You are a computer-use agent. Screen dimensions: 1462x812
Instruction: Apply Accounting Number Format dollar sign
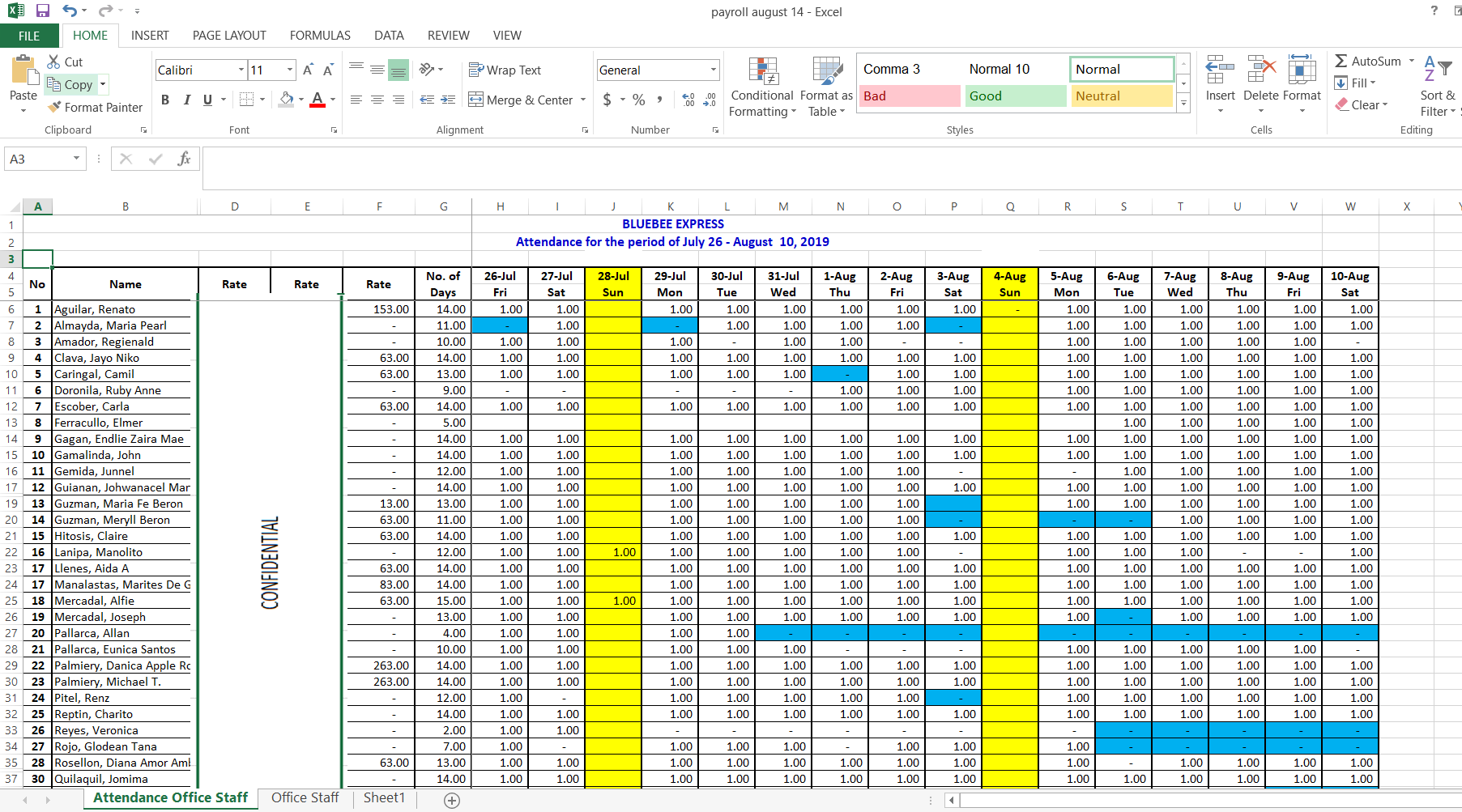pos(607,100)
